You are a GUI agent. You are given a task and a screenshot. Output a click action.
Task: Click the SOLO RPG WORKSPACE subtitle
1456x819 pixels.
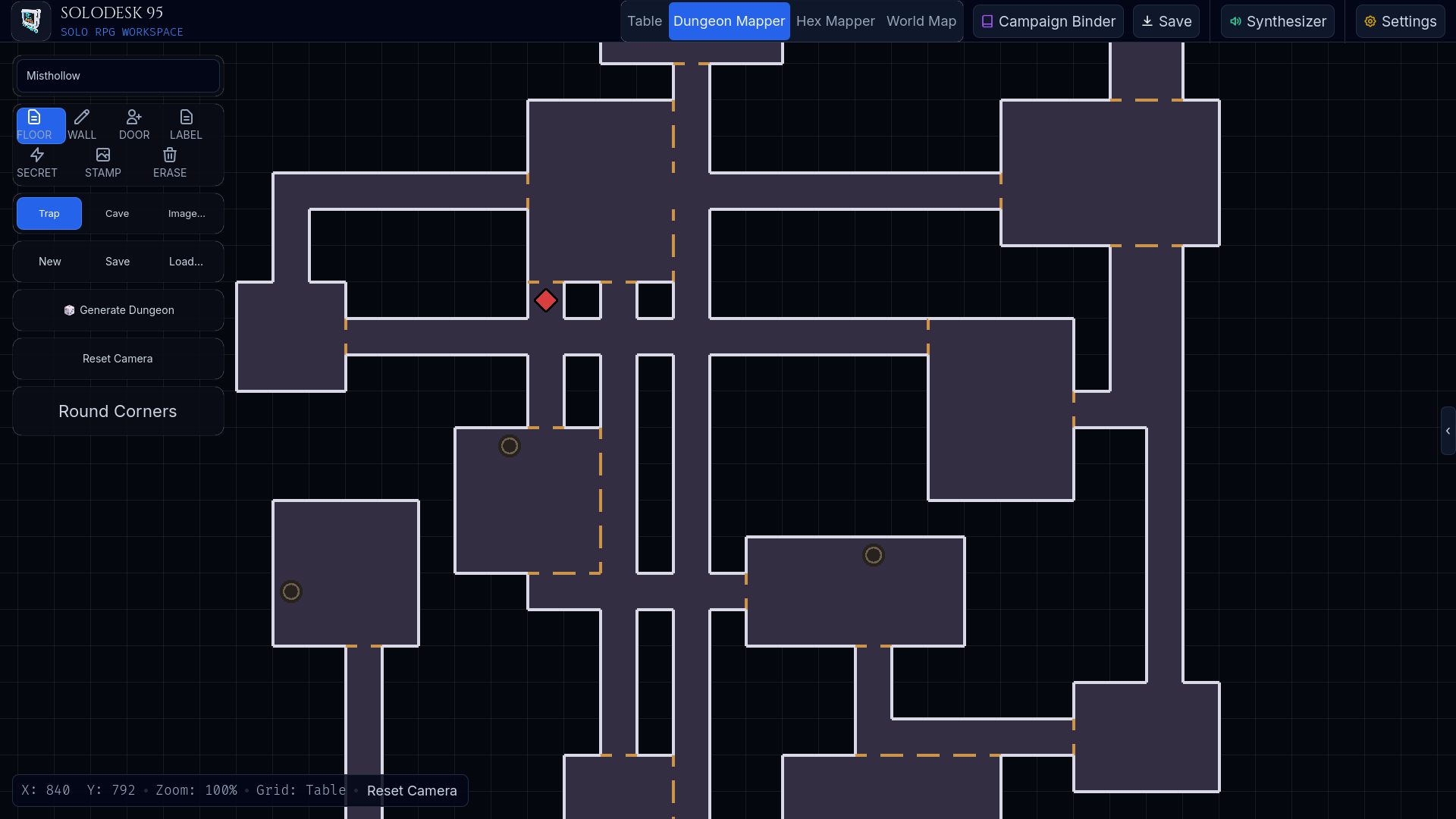[x=122, y=32]
